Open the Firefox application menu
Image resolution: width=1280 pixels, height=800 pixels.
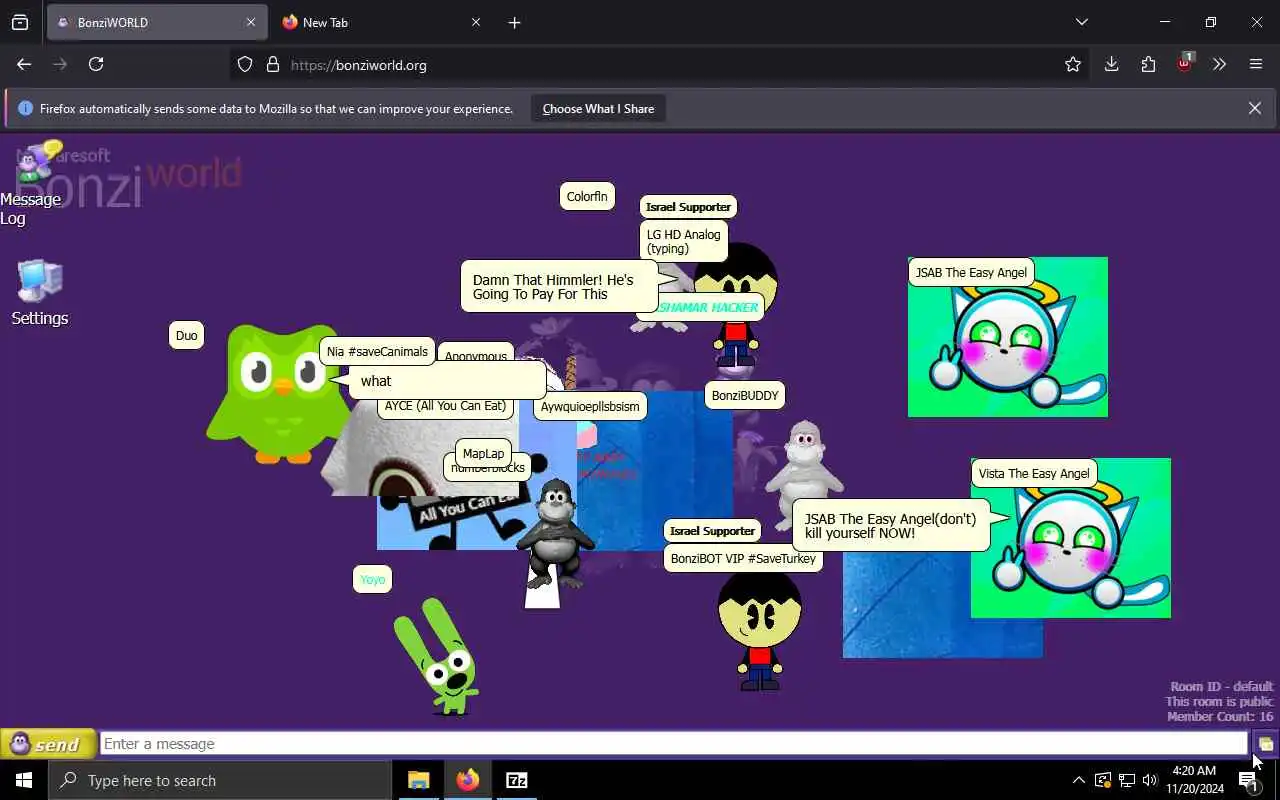point(1256,64)
